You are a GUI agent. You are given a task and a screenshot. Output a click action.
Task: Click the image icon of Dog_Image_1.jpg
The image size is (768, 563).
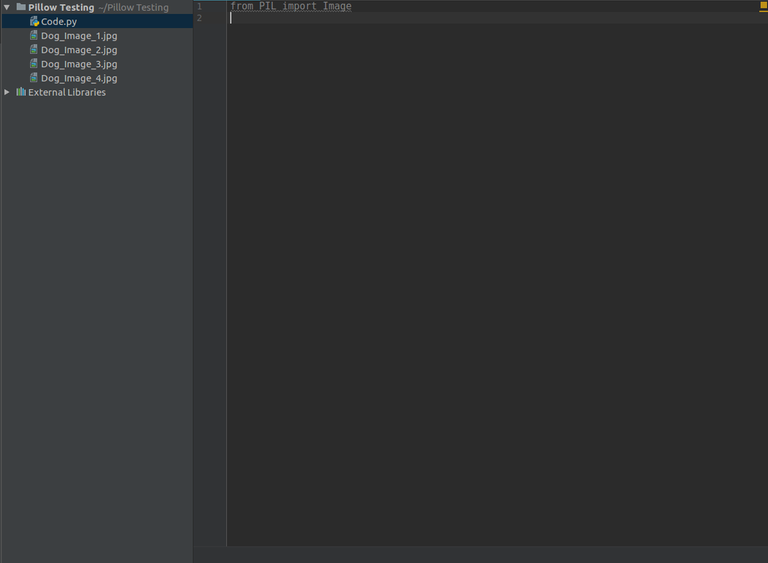(34, 35)
